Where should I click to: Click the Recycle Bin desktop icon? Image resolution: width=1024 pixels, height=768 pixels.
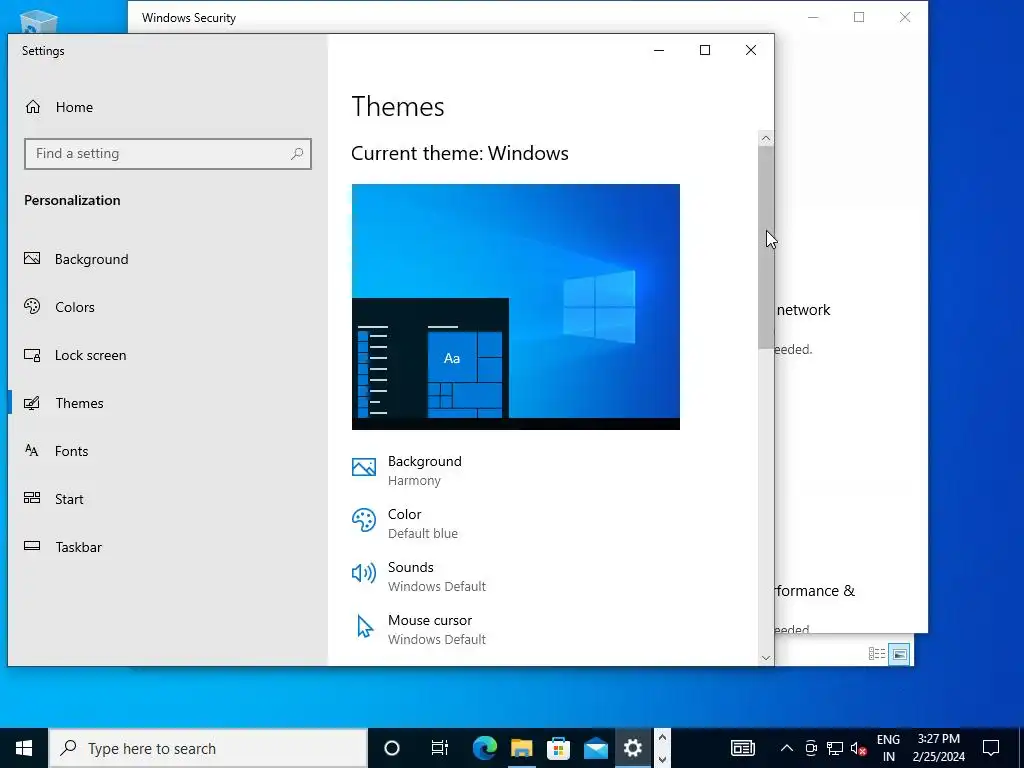(x=39, y=21)
